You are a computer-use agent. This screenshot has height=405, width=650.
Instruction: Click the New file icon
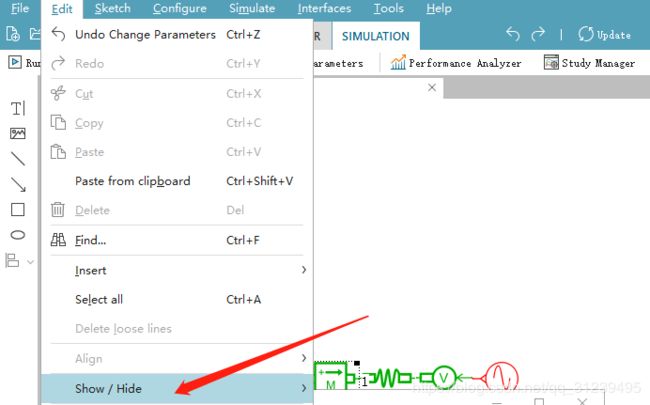click(x=13, y=34)
